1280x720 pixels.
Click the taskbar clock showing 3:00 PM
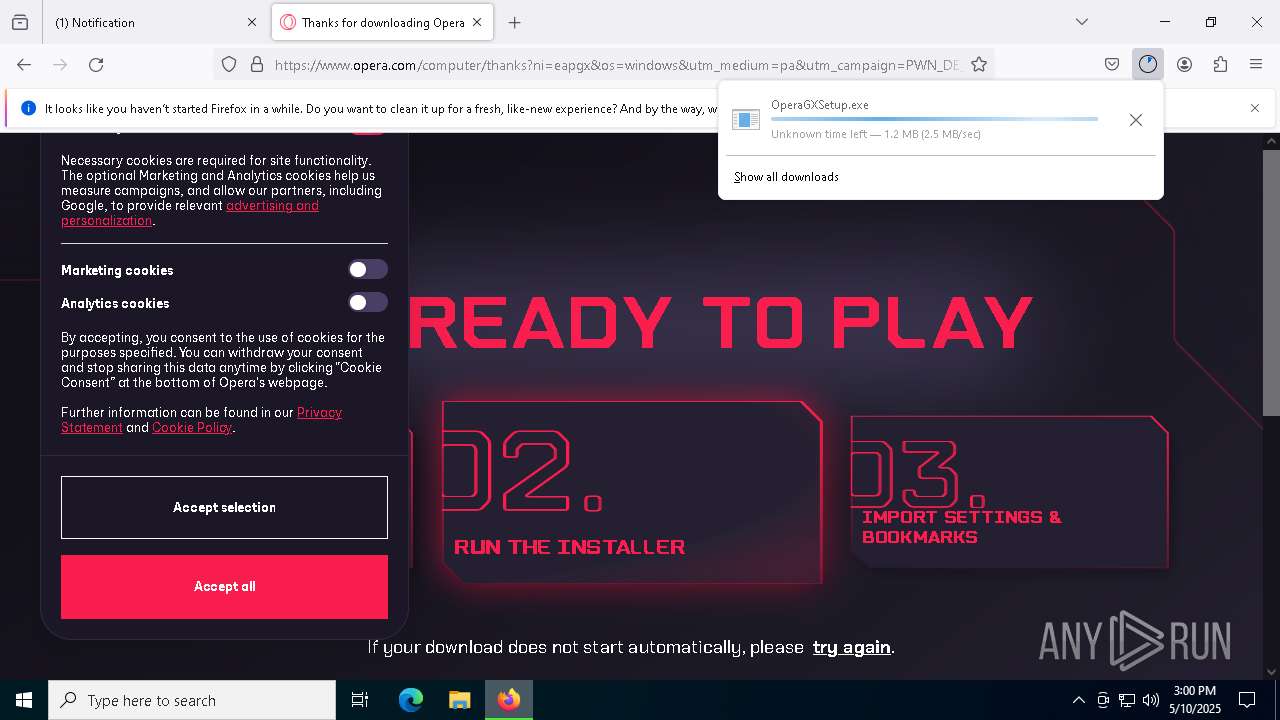tap(1194, 700)
